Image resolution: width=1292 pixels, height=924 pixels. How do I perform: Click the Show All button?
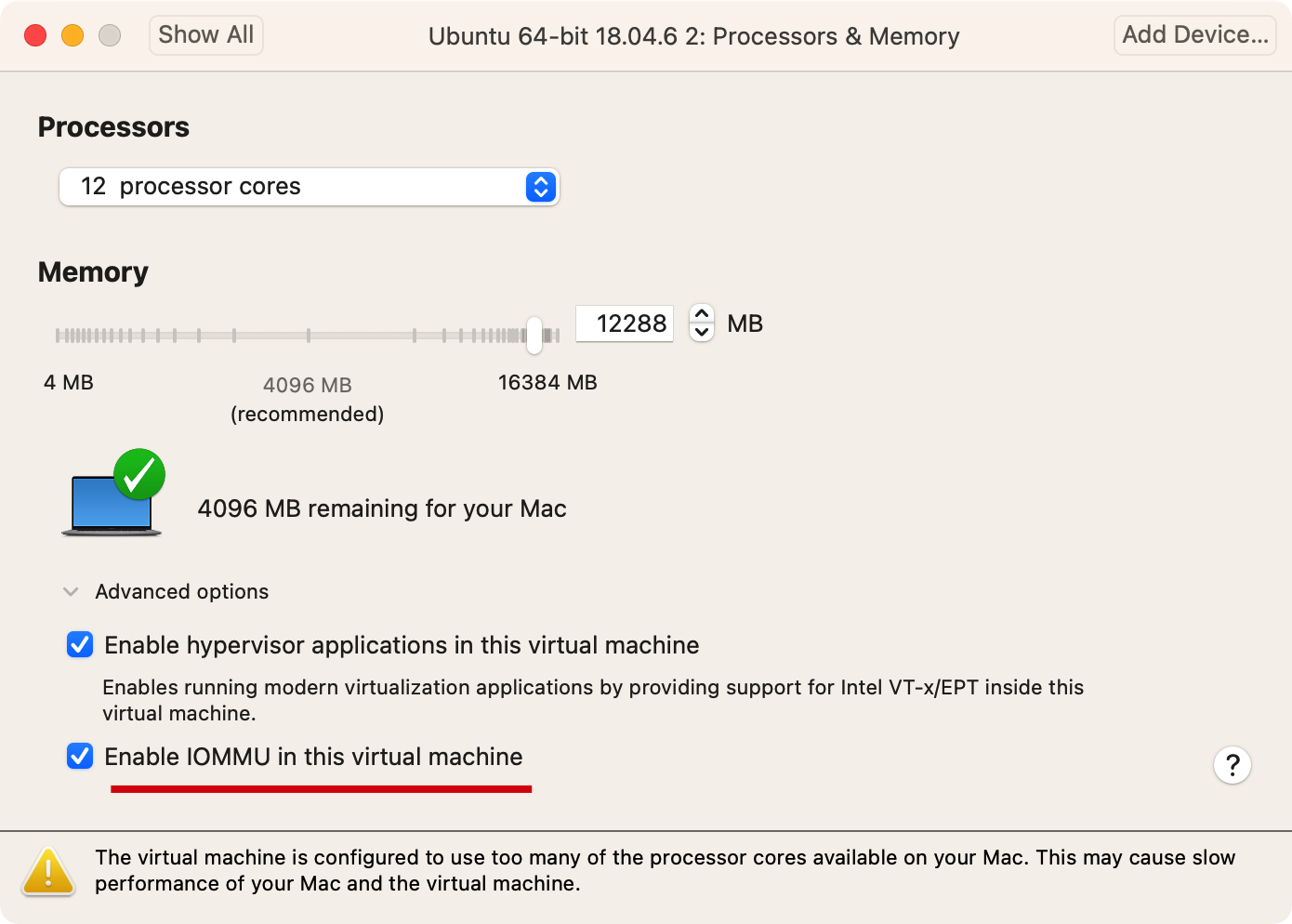(x=205, y=35)
